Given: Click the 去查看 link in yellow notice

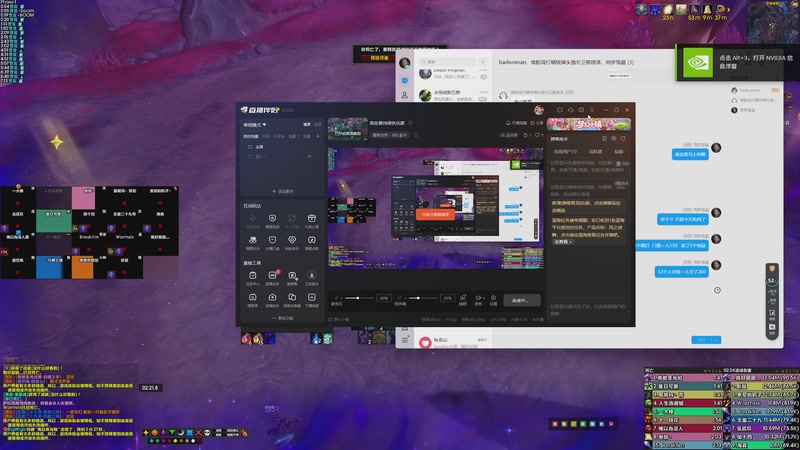Looking at the screenshot, I should click(562, 241).
